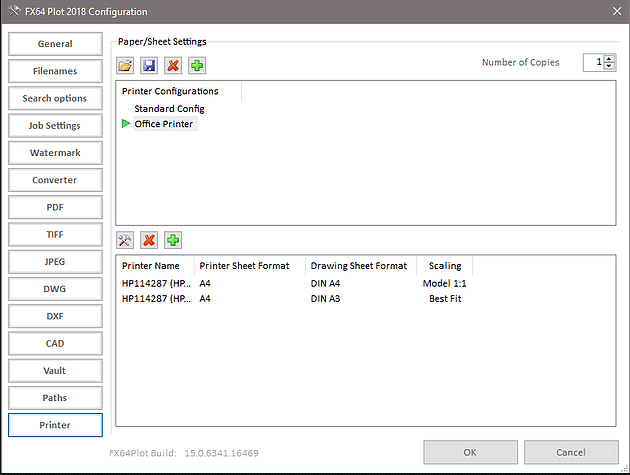630x475 pixels.
Task: Select the HP114287 row with DIN A3
Action: [294, 299]
